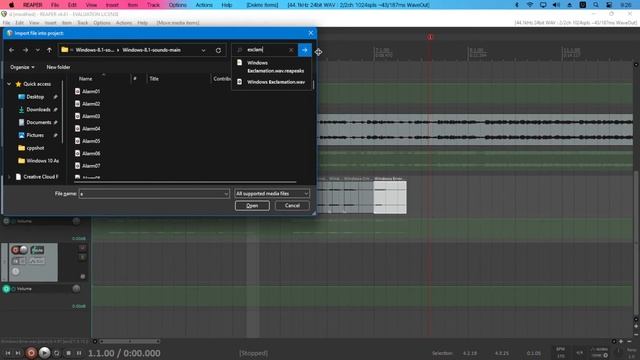640x360 pixels.
Task: Open Track menu in macOS menu bar
Action: [x=153, y=5]
